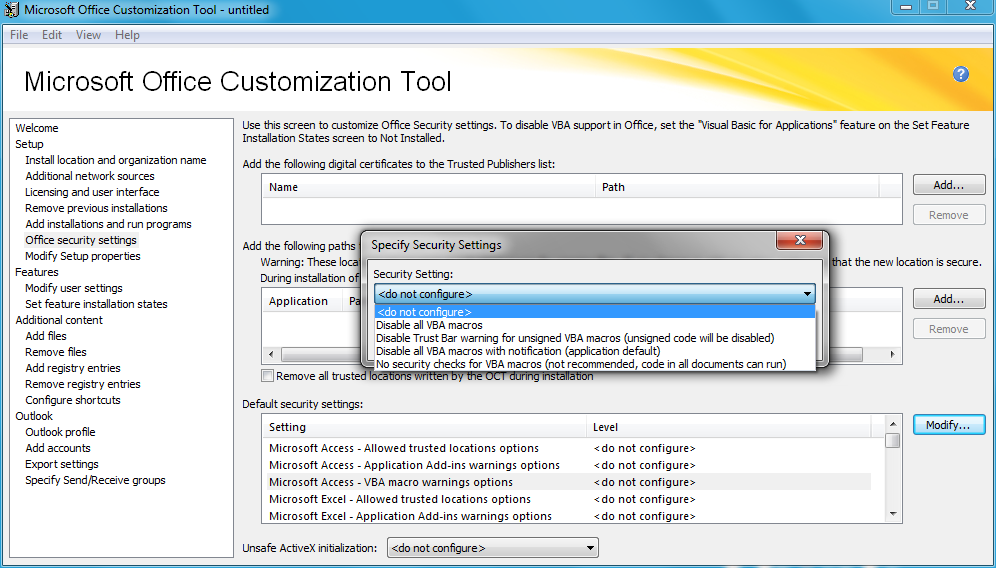The width and height of the screenshot is (996, 568).
Task: Select Microsoft Access - Allowed trusted locations options row
Action: (567, 448)
